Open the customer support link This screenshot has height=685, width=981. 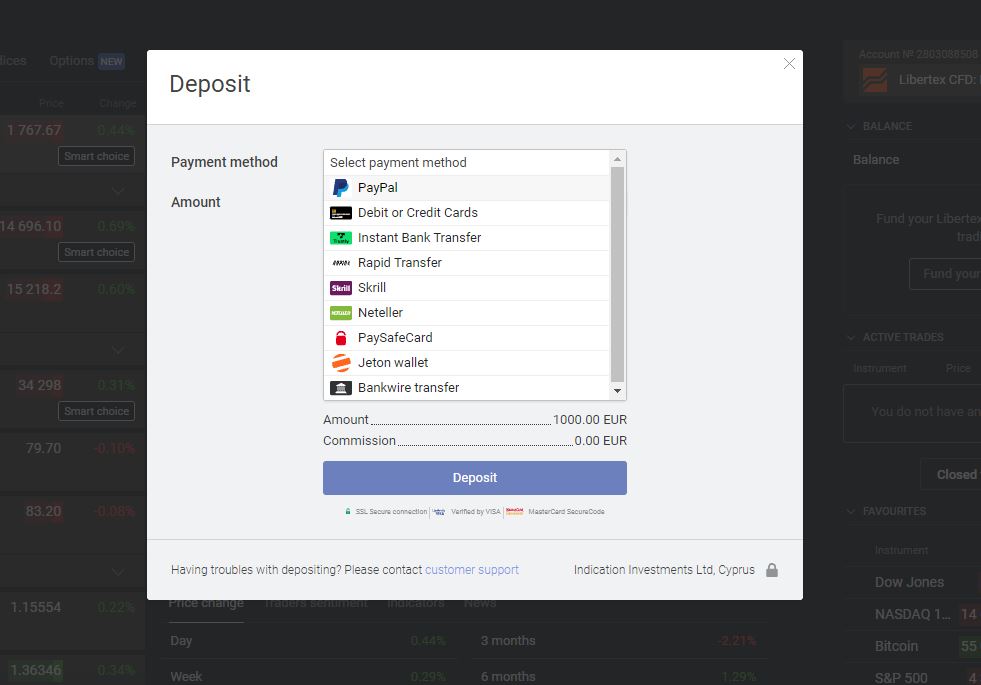coord(472,570)
